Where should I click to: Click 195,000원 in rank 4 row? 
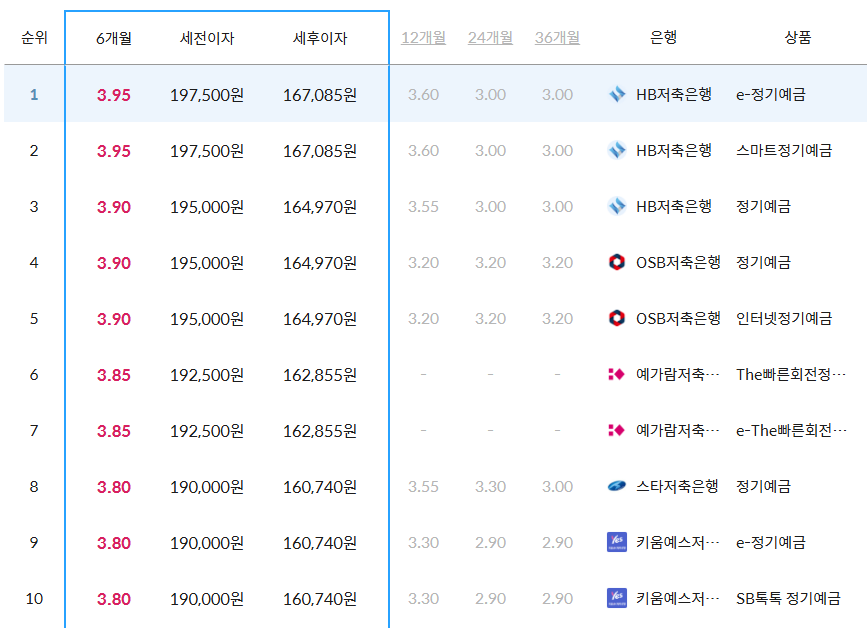[x=207, y=263]
